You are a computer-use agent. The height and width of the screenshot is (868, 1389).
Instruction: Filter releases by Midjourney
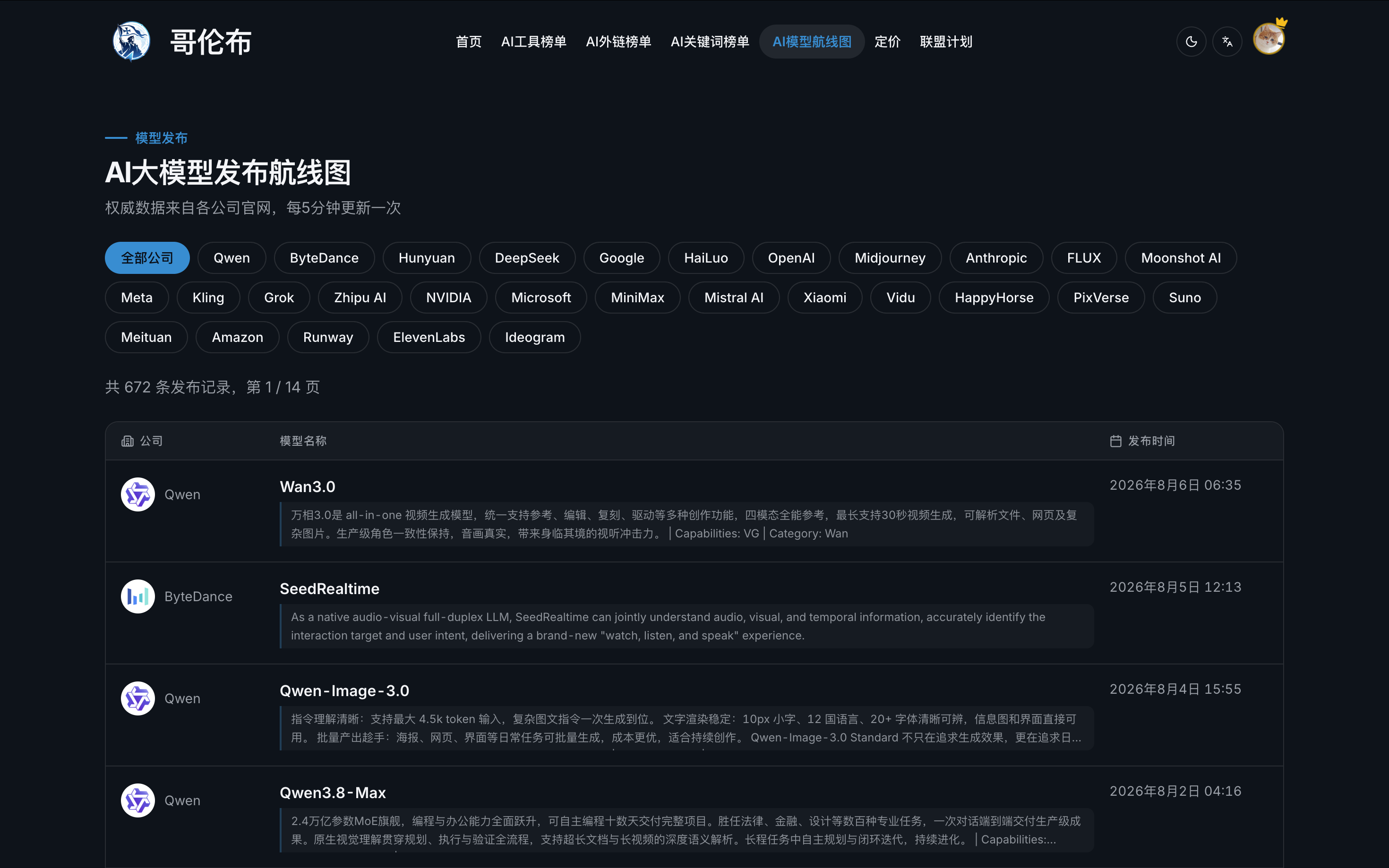[890, 258]
